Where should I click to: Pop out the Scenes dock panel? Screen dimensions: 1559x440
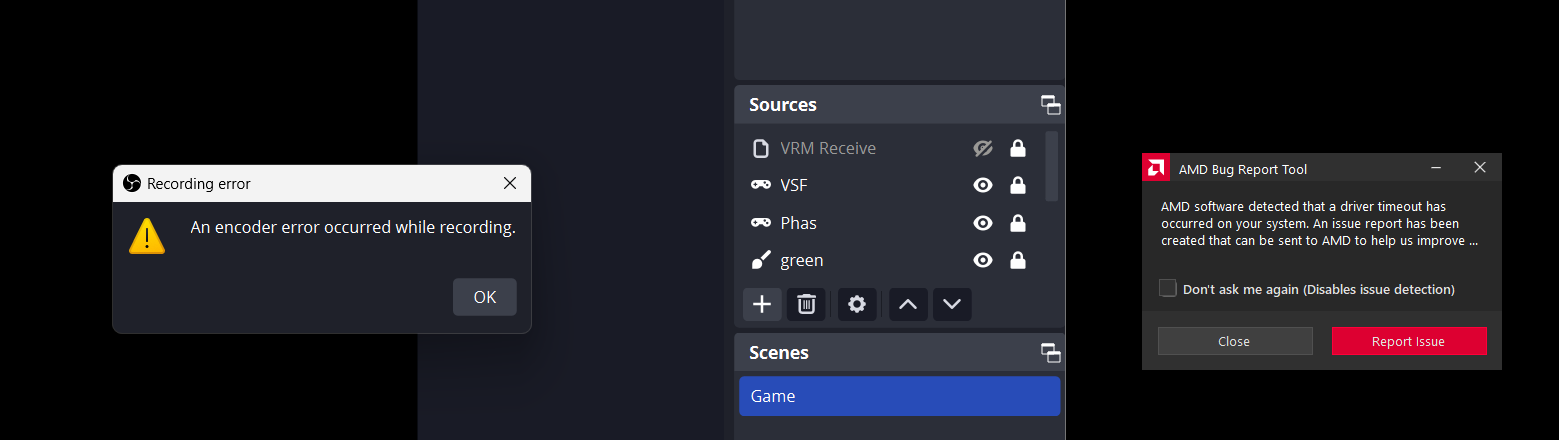coord(1050,352)
